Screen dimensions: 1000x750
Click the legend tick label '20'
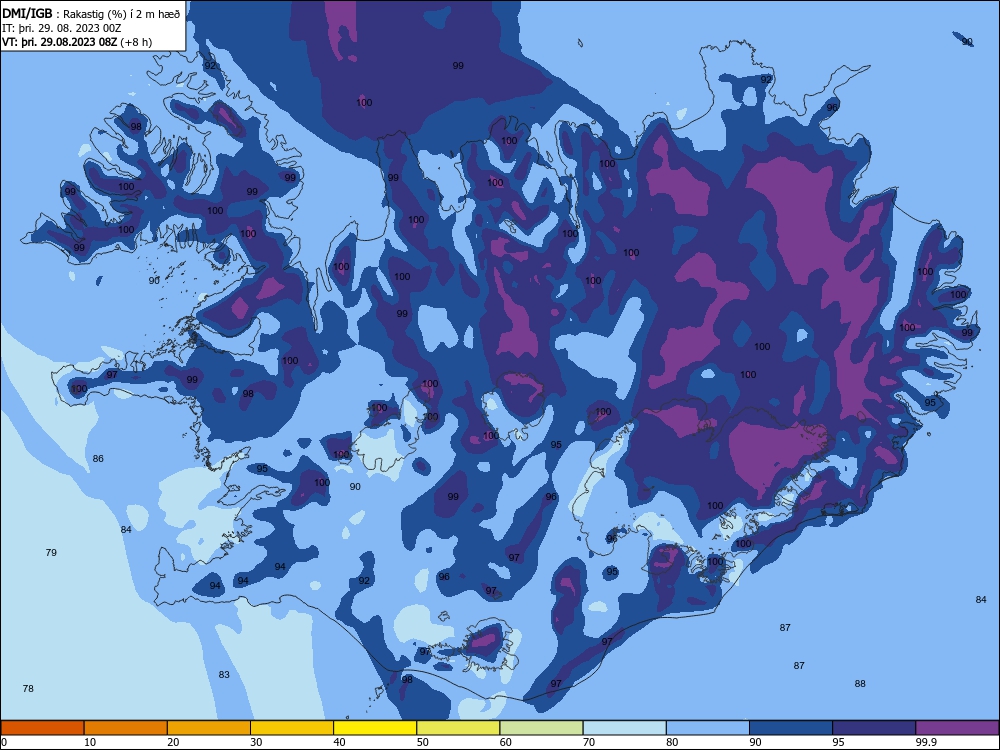(x=173, y=742)
